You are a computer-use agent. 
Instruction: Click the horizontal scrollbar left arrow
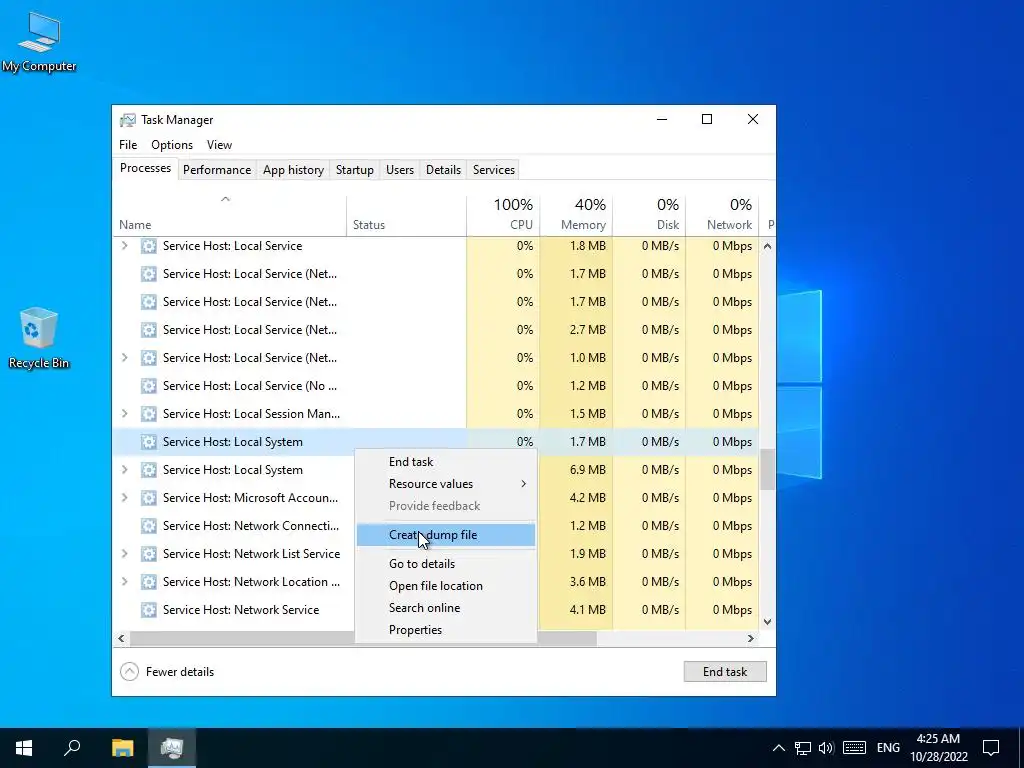click(x=121, y=639)
